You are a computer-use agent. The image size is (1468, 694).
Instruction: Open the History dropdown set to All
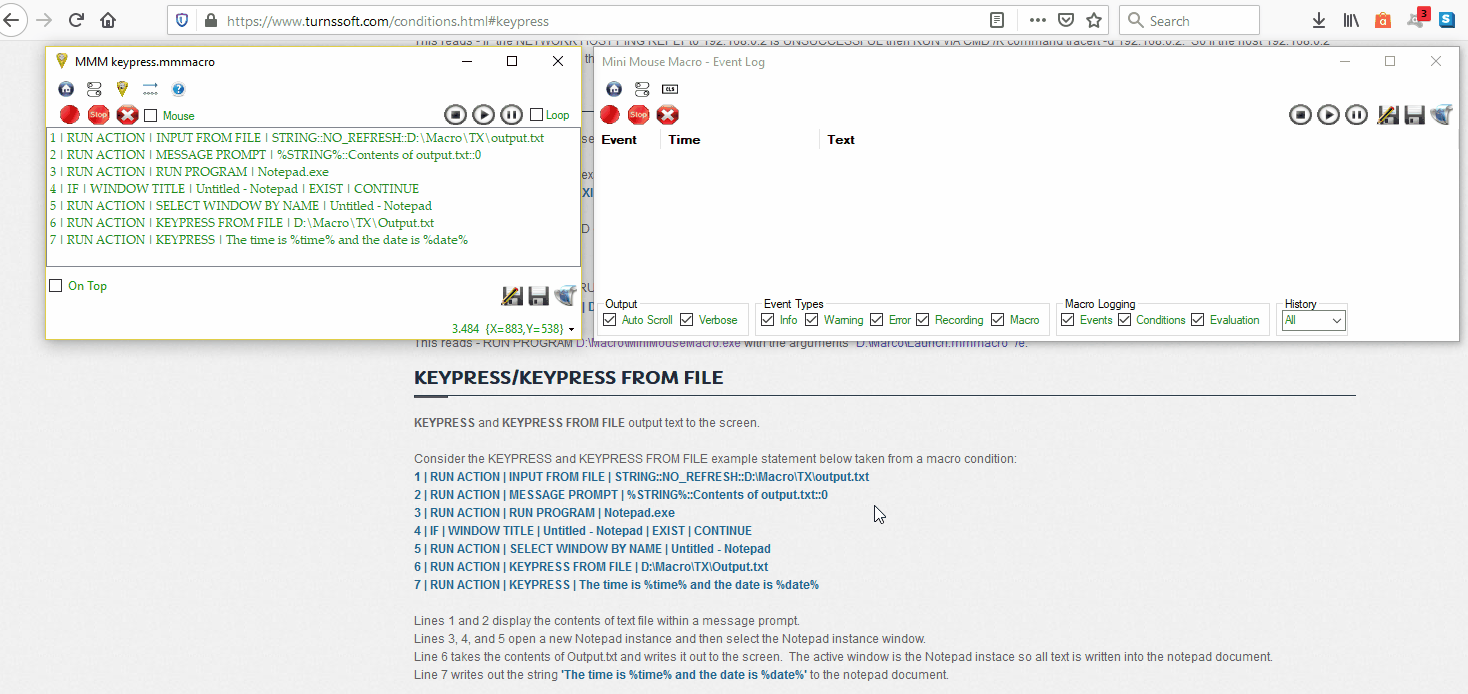click(1314, 321)
